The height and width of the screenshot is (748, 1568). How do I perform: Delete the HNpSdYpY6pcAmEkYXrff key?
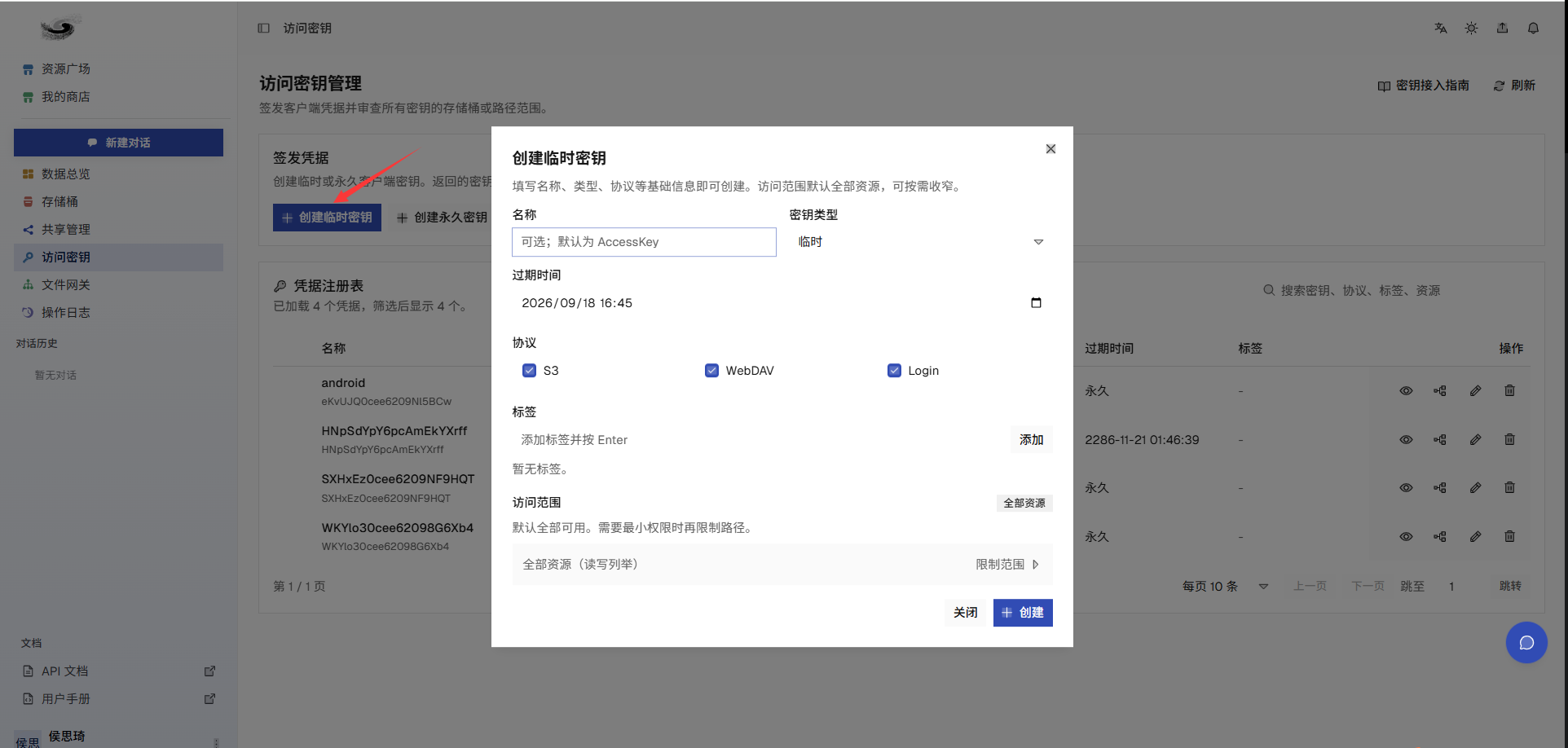point(1509,439)
